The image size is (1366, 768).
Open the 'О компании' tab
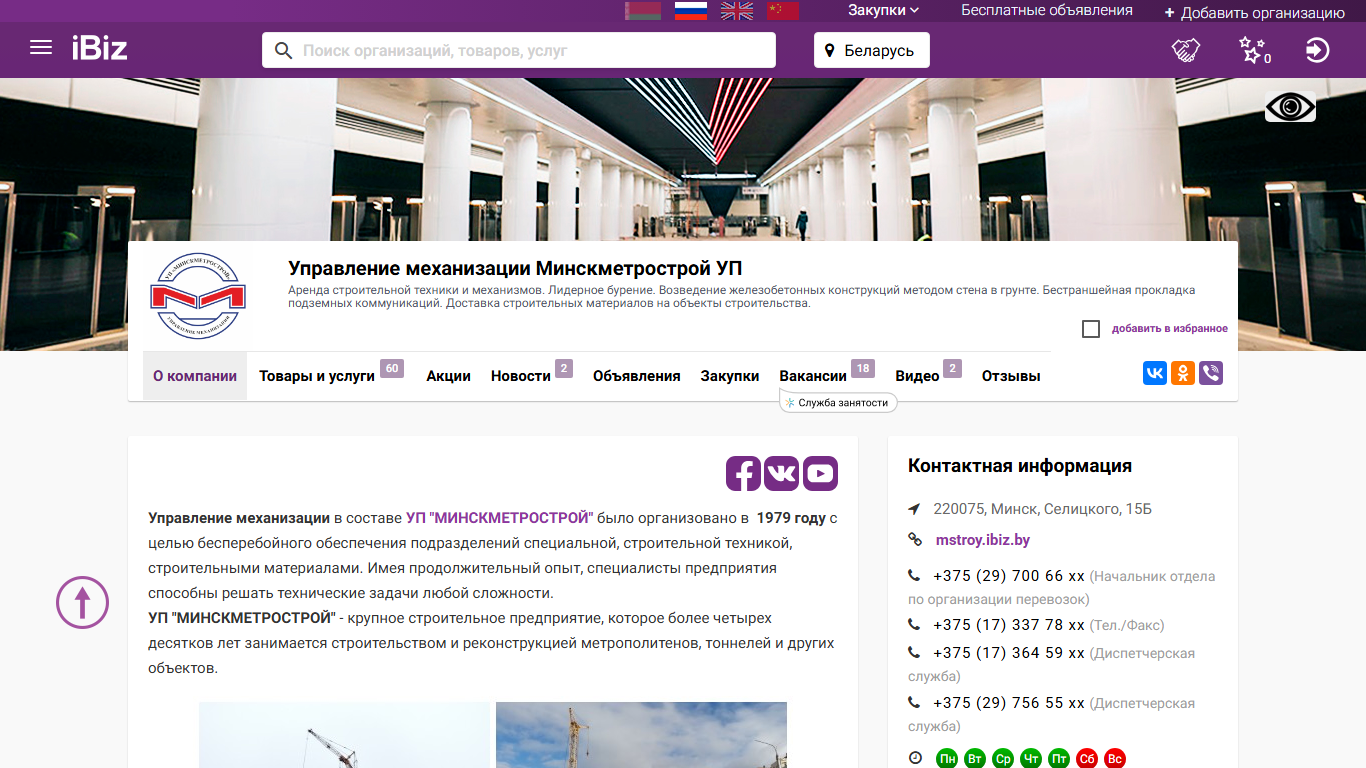195,376
